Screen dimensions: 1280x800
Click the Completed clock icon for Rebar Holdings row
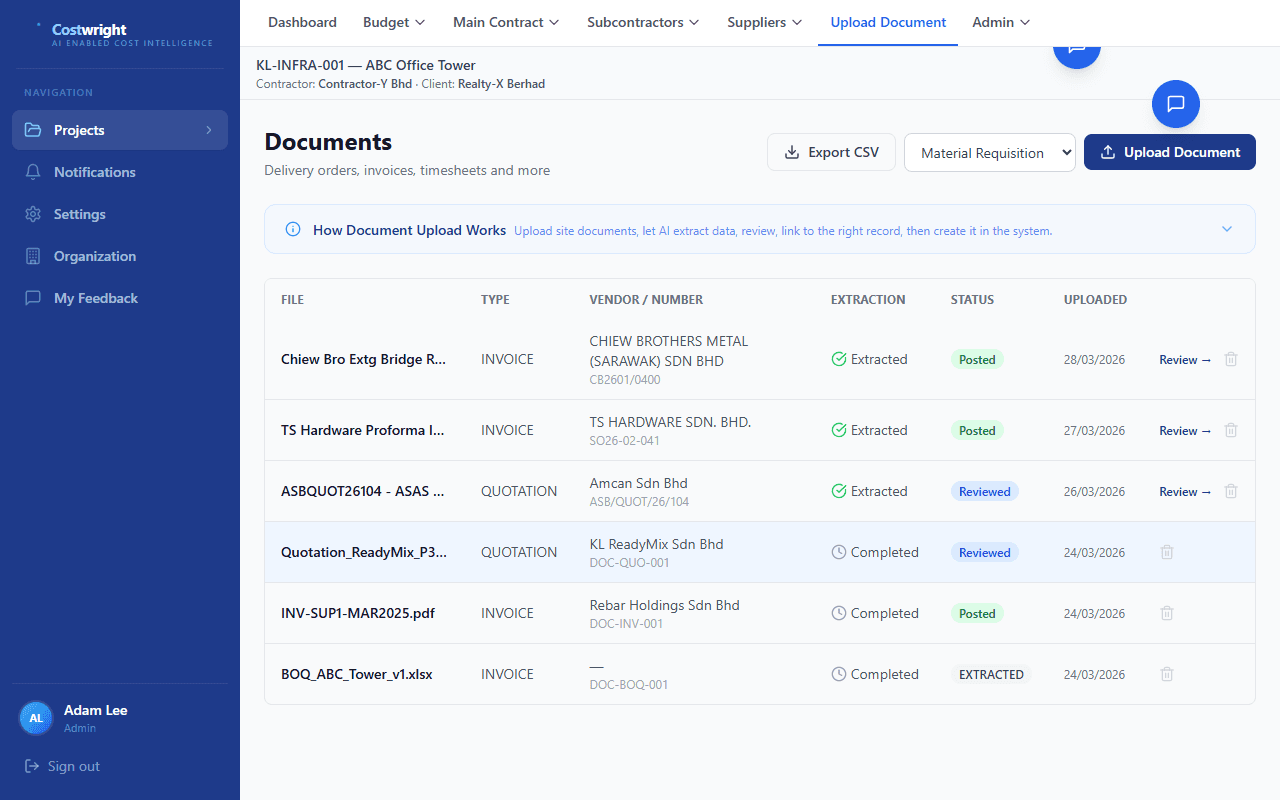pyautogui.click(x=839, y=613)
